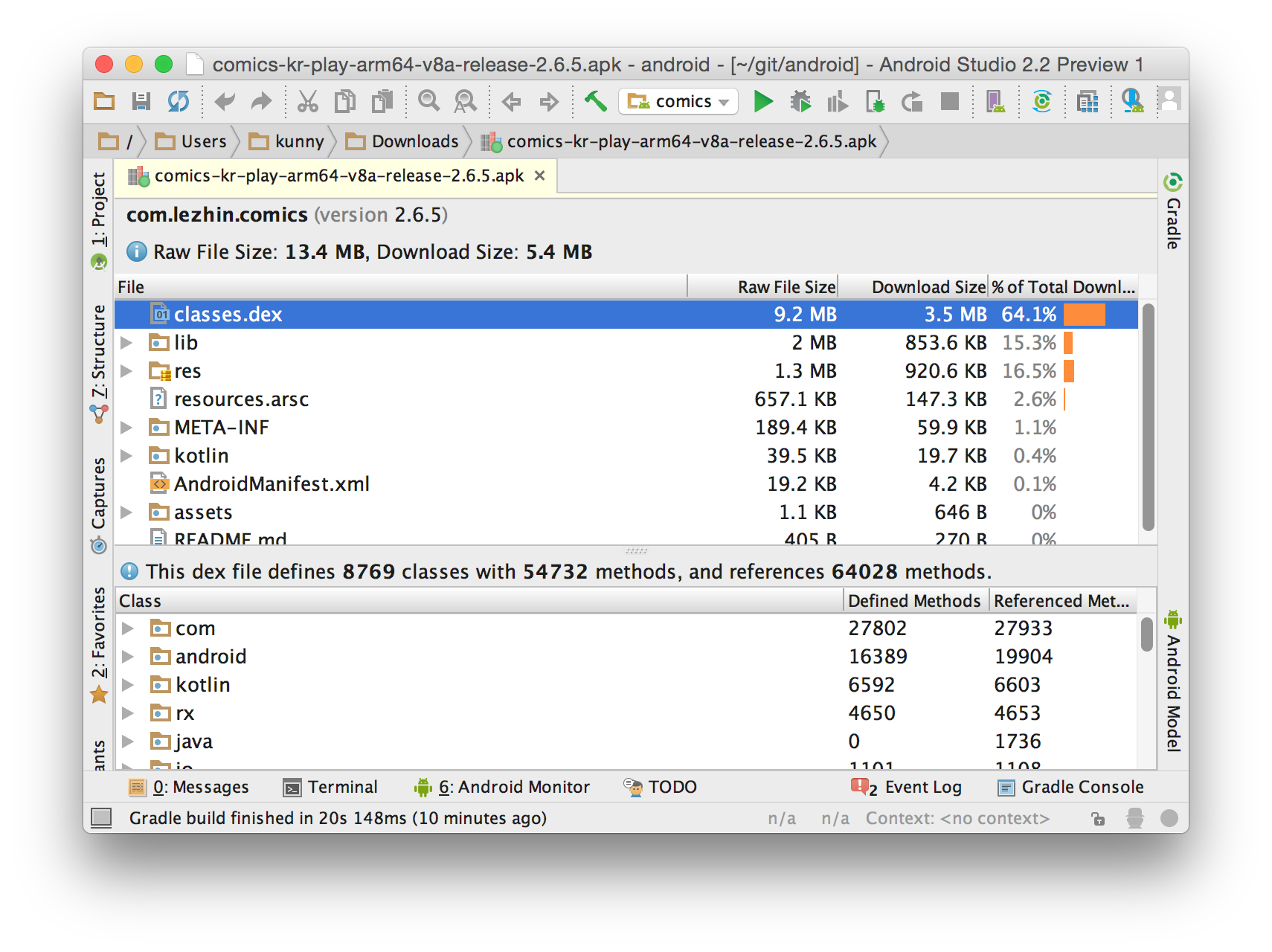Click the Defined Methods column header
The image size is (1272, 952).
[914, 601]
